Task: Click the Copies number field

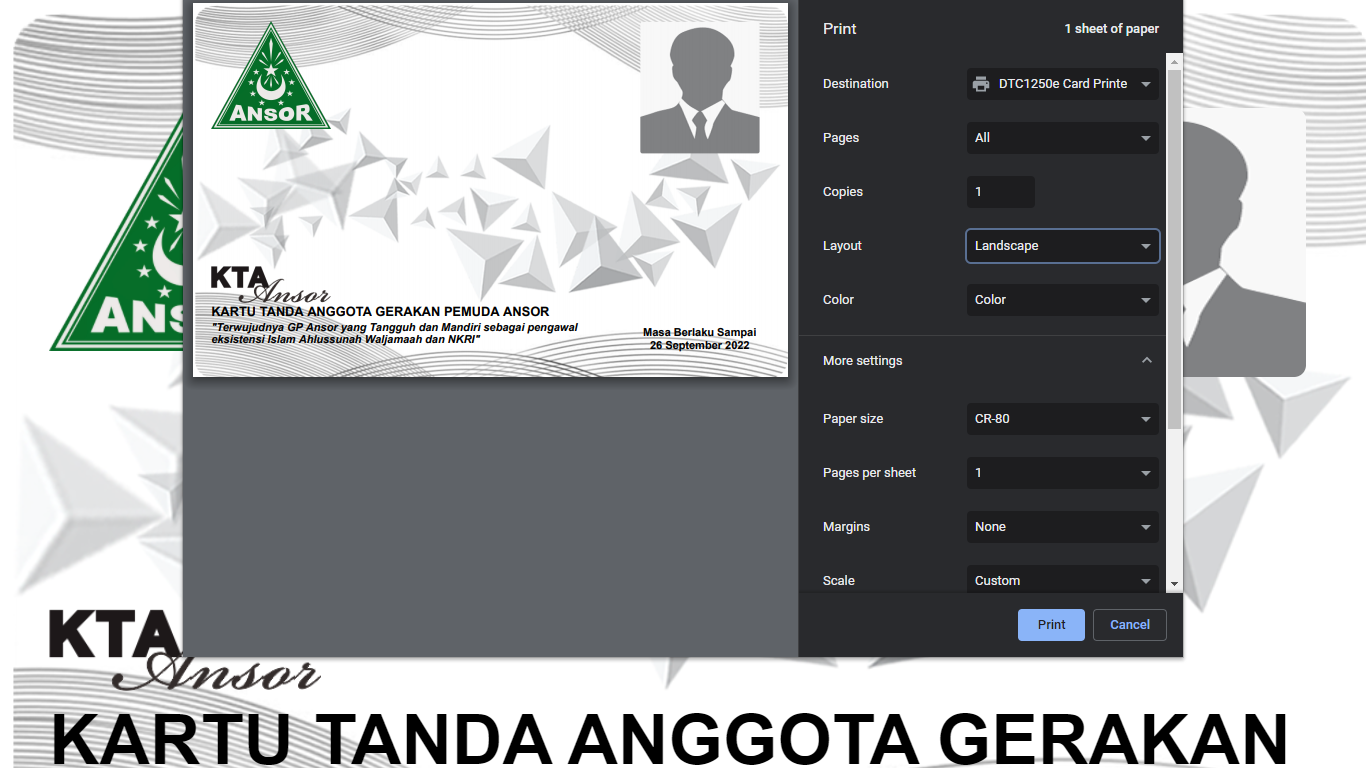Action: pos(1000,192)
